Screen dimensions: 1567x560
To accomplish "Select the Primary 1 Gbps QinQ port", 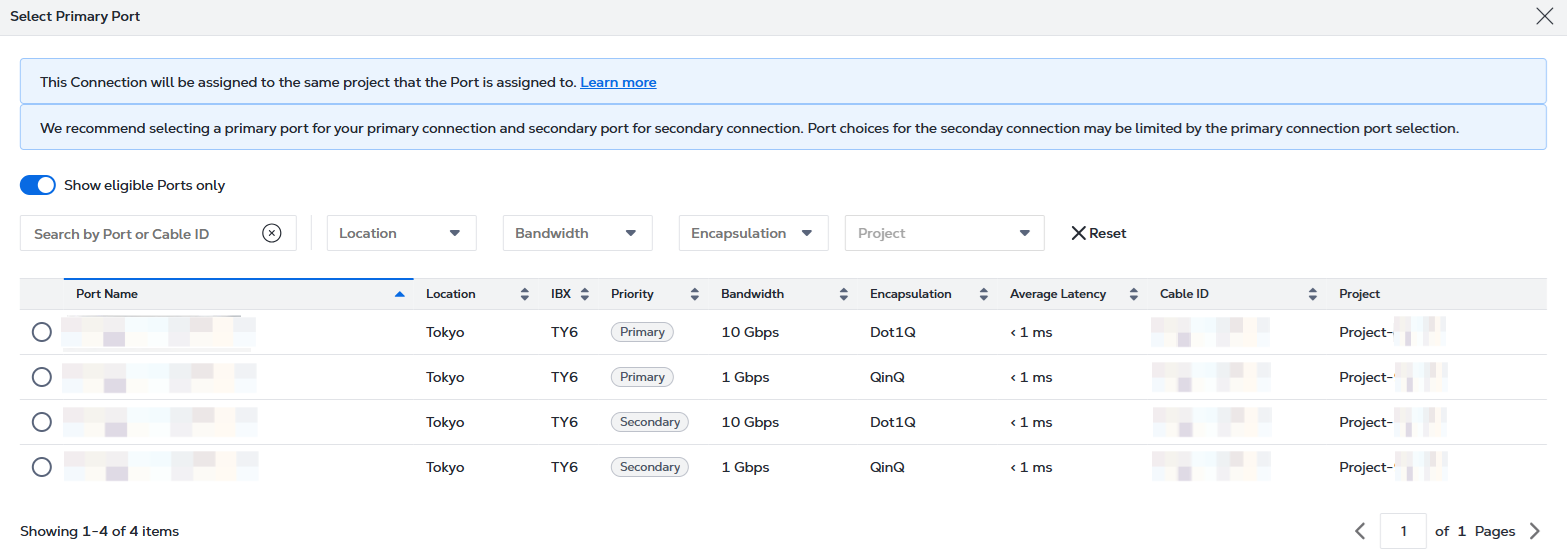I will pos(42,377).
